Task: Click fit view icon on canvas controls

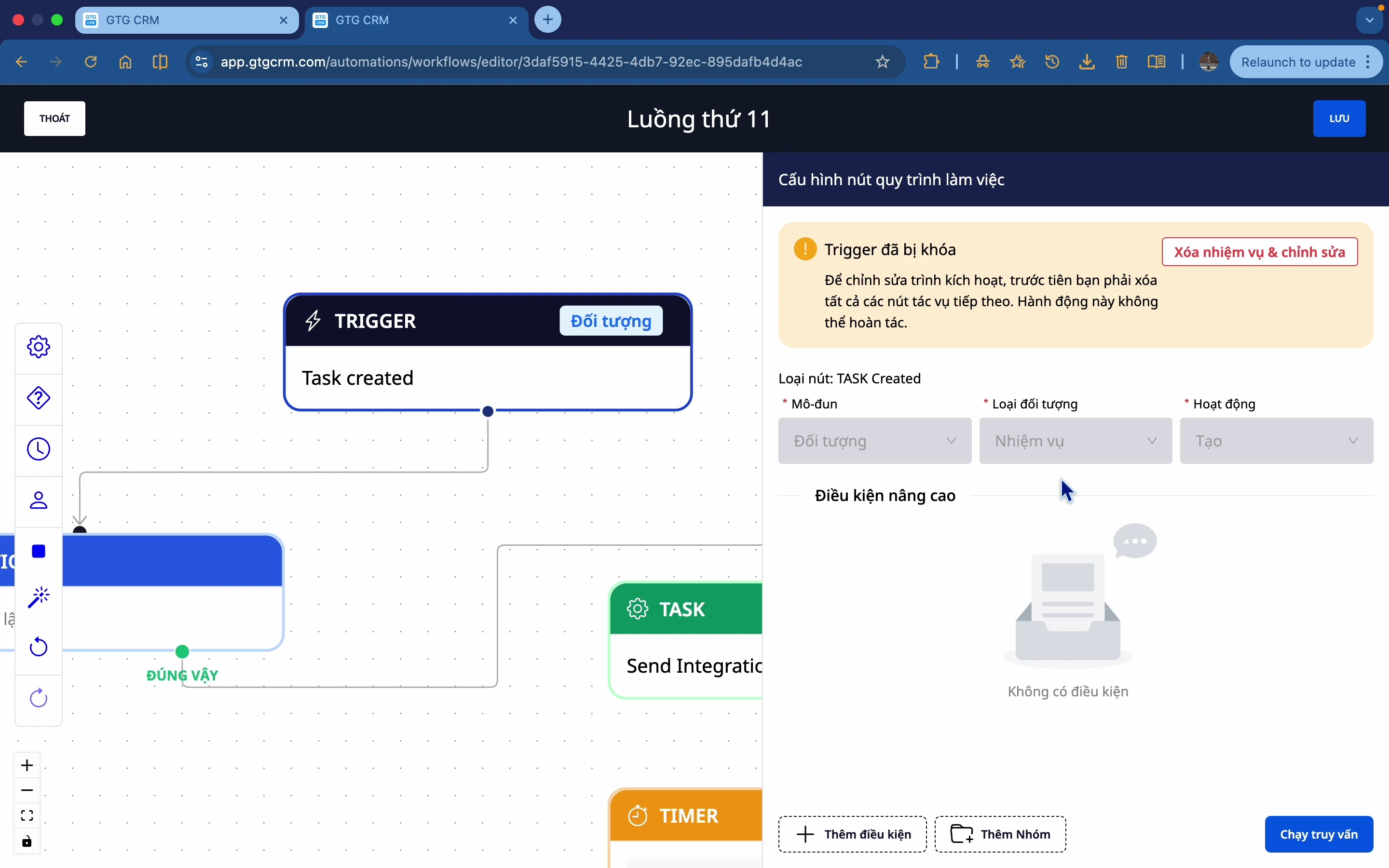Action: (27, 816)
